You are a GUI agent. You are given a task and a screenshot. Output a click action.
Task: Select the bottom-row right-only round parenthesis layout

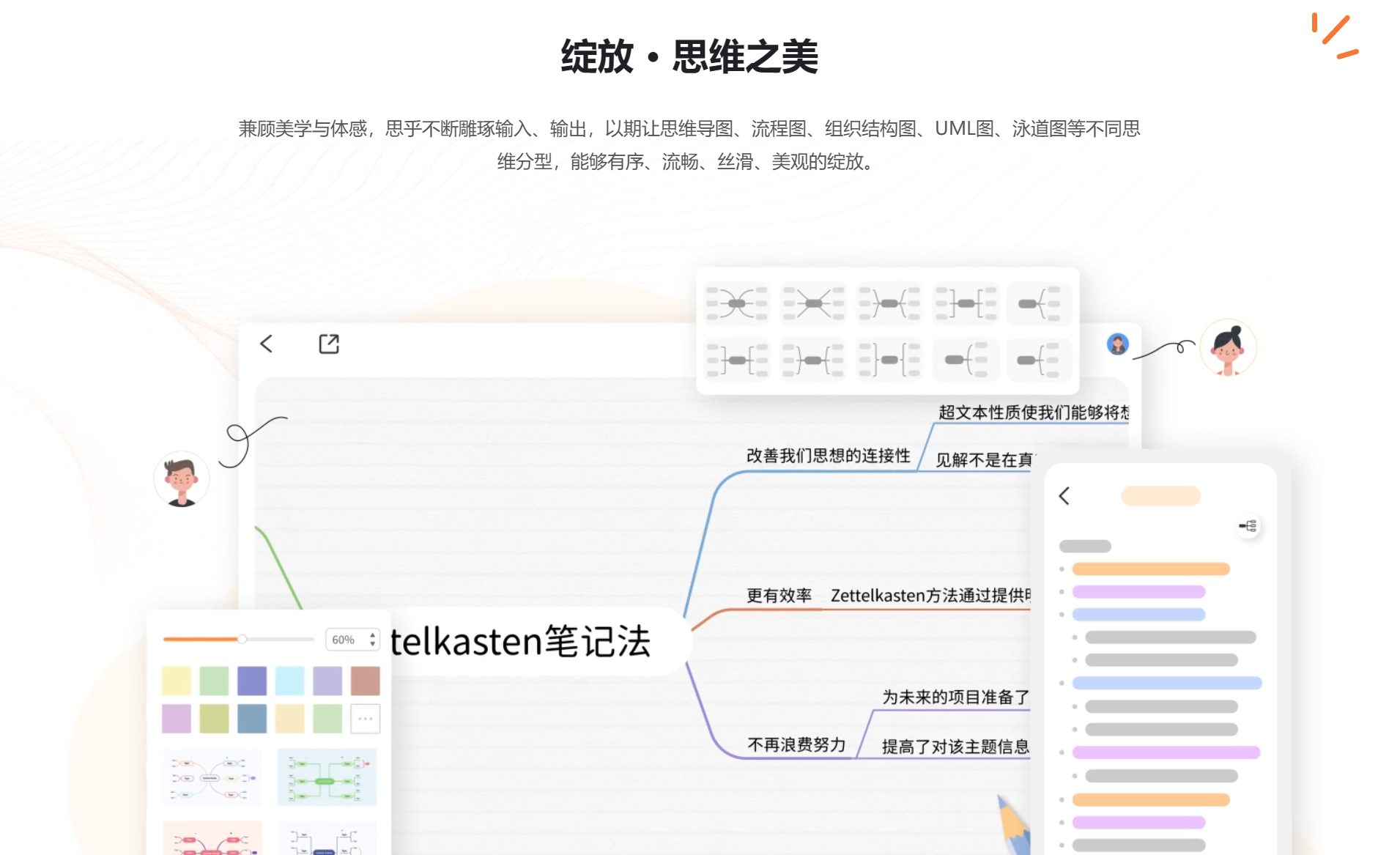[x=966, y=360]
